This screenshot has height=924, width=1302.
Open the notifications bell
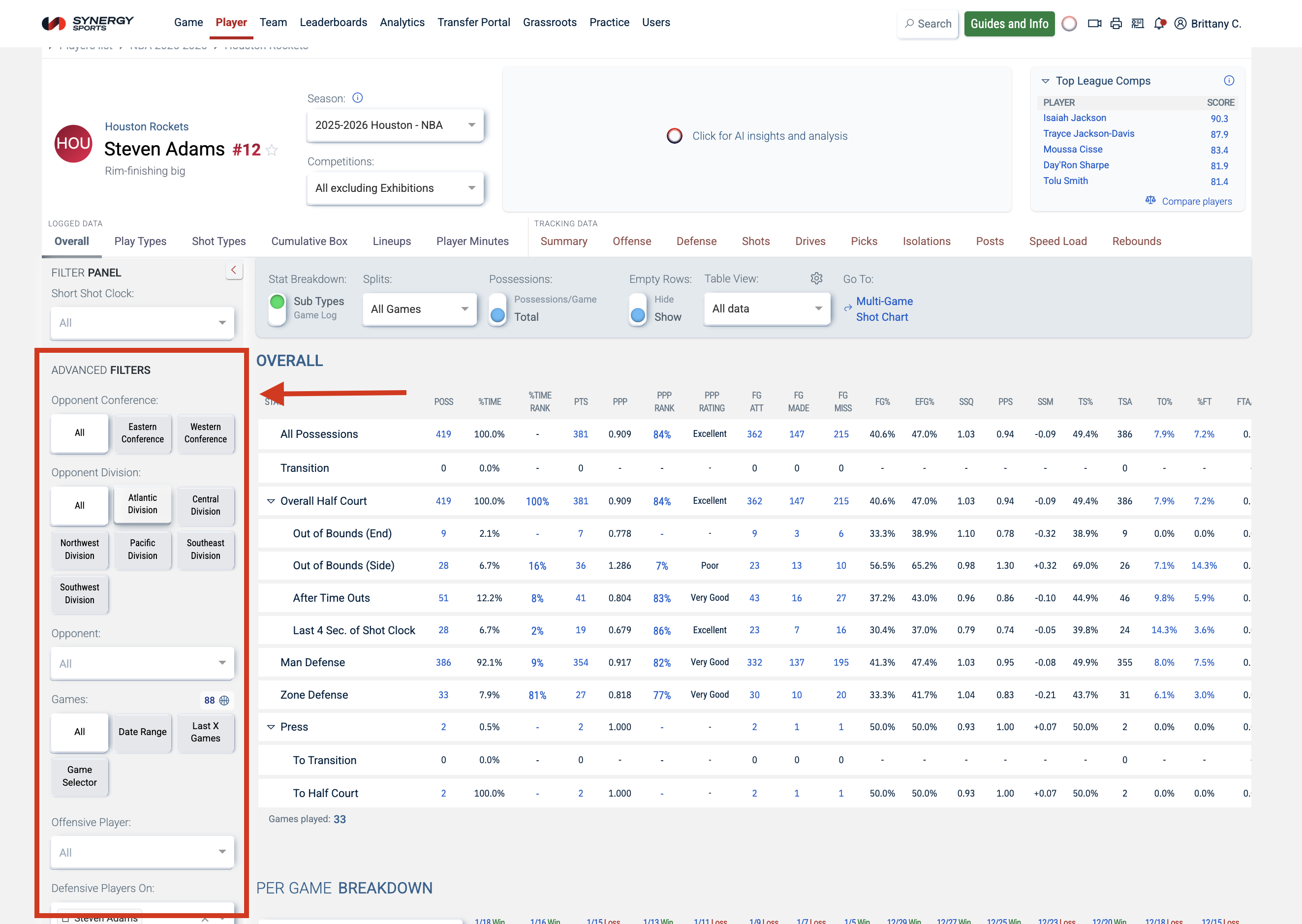(x=1160, y=23)
